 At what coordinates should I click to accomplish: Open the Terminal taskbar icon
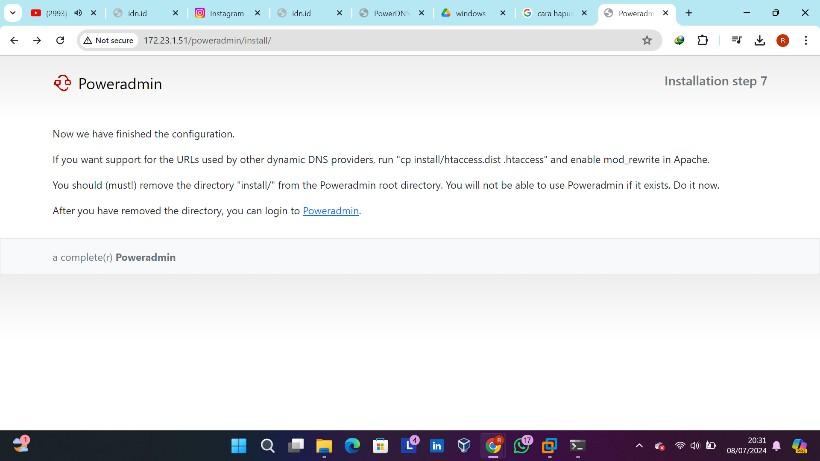coord(577,446)
